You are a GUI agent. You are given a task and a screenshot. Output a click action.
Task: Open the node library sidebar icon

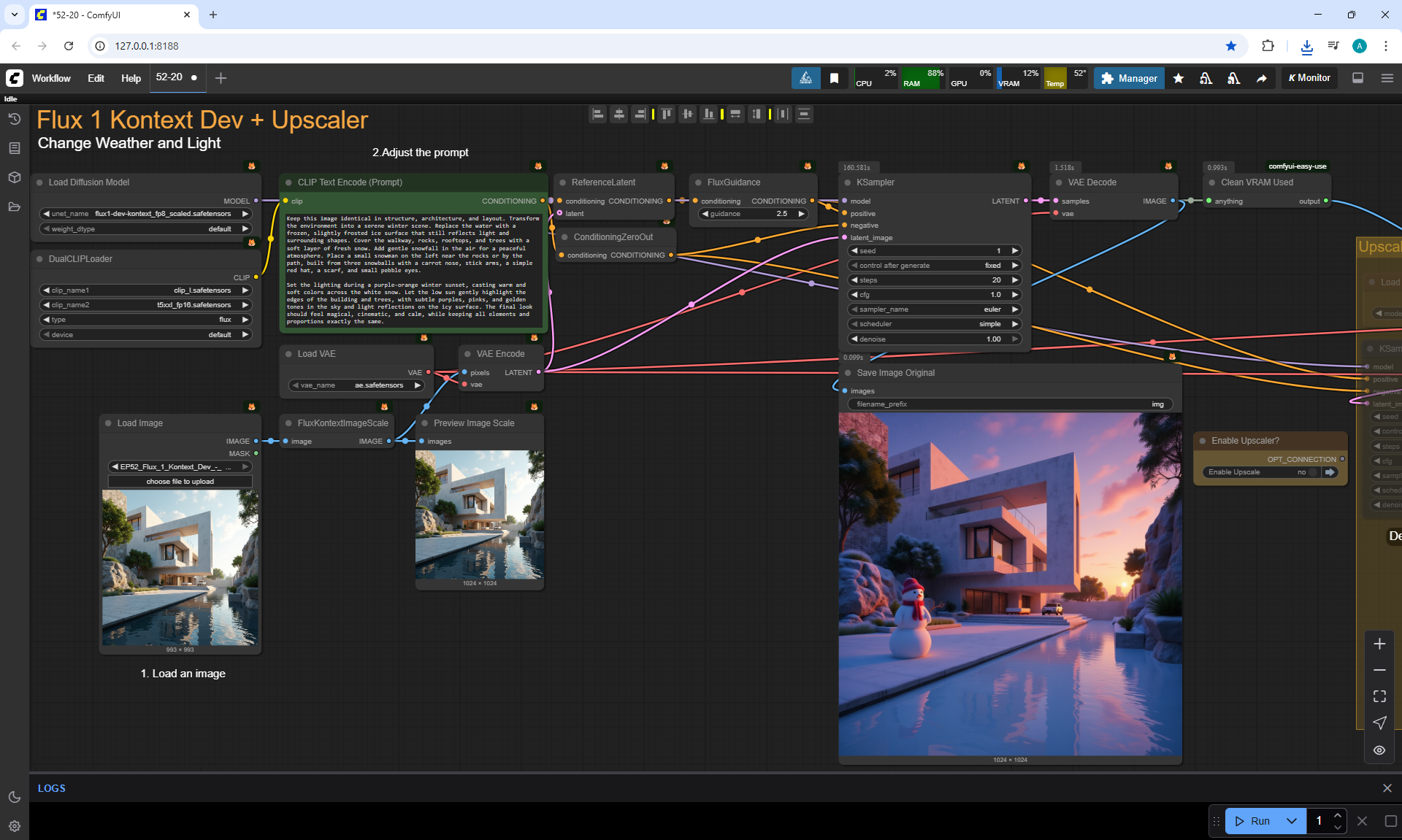[x=15, y=148]
